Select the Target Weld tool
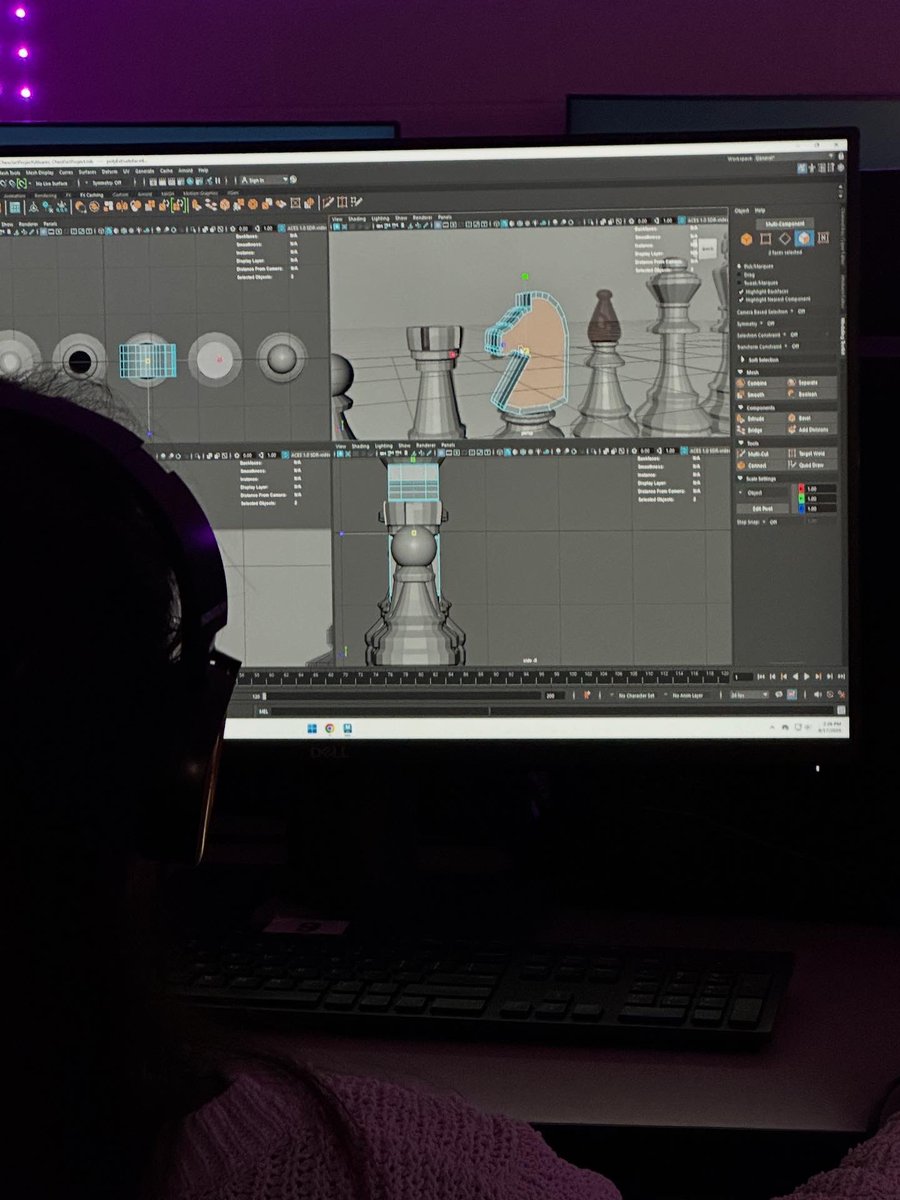The width and height of the screenshot is (900, 1200). pyautogui.click(x=812, y=454)
